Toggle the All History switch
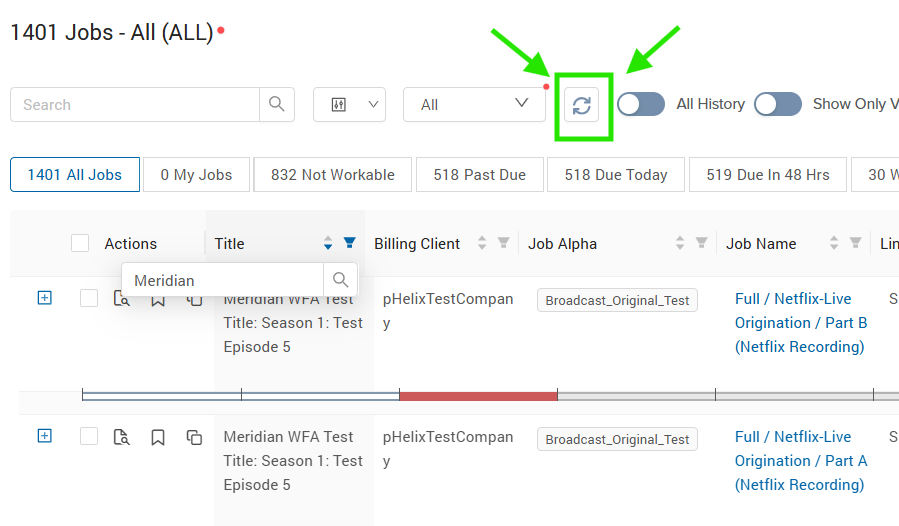The height and width of the screenshot is (526, 899). tap(641, 104)
